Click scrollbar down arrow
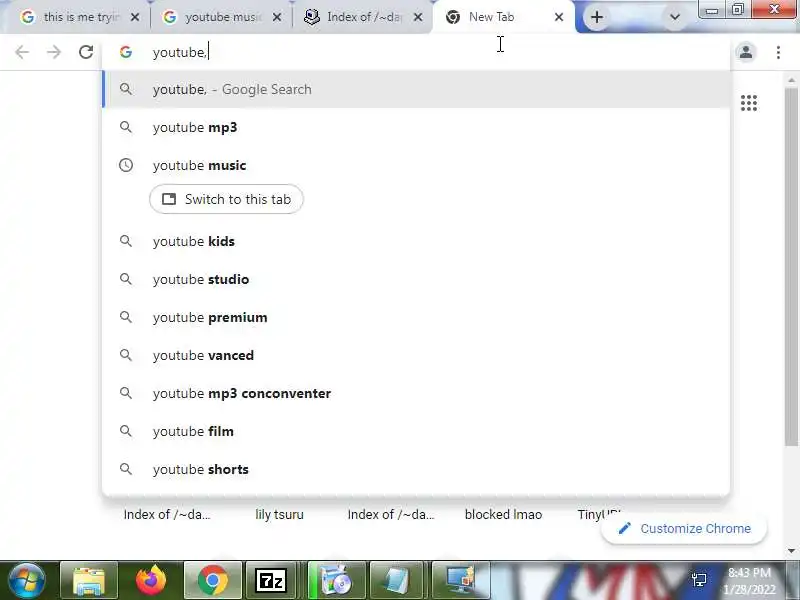The image size is (800, 600). 791,551
